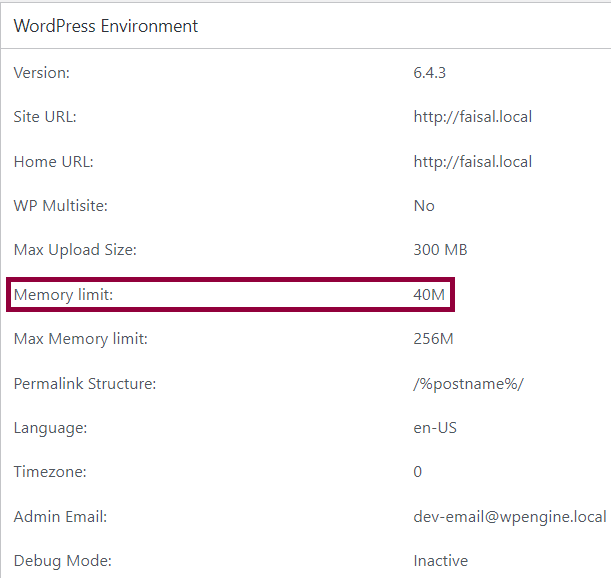
Task: Select the WP Multisite value No
Action: [x=424, y=206]
